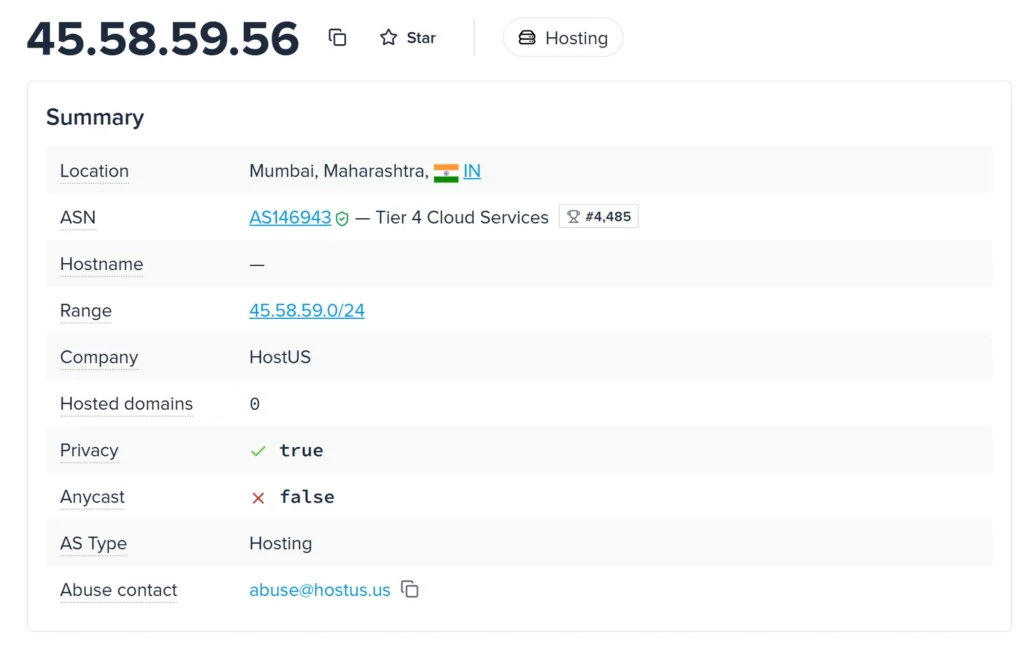Click the #4,485 rank badge
Viewport: 1024px width, 646px height.
[599, 217]
